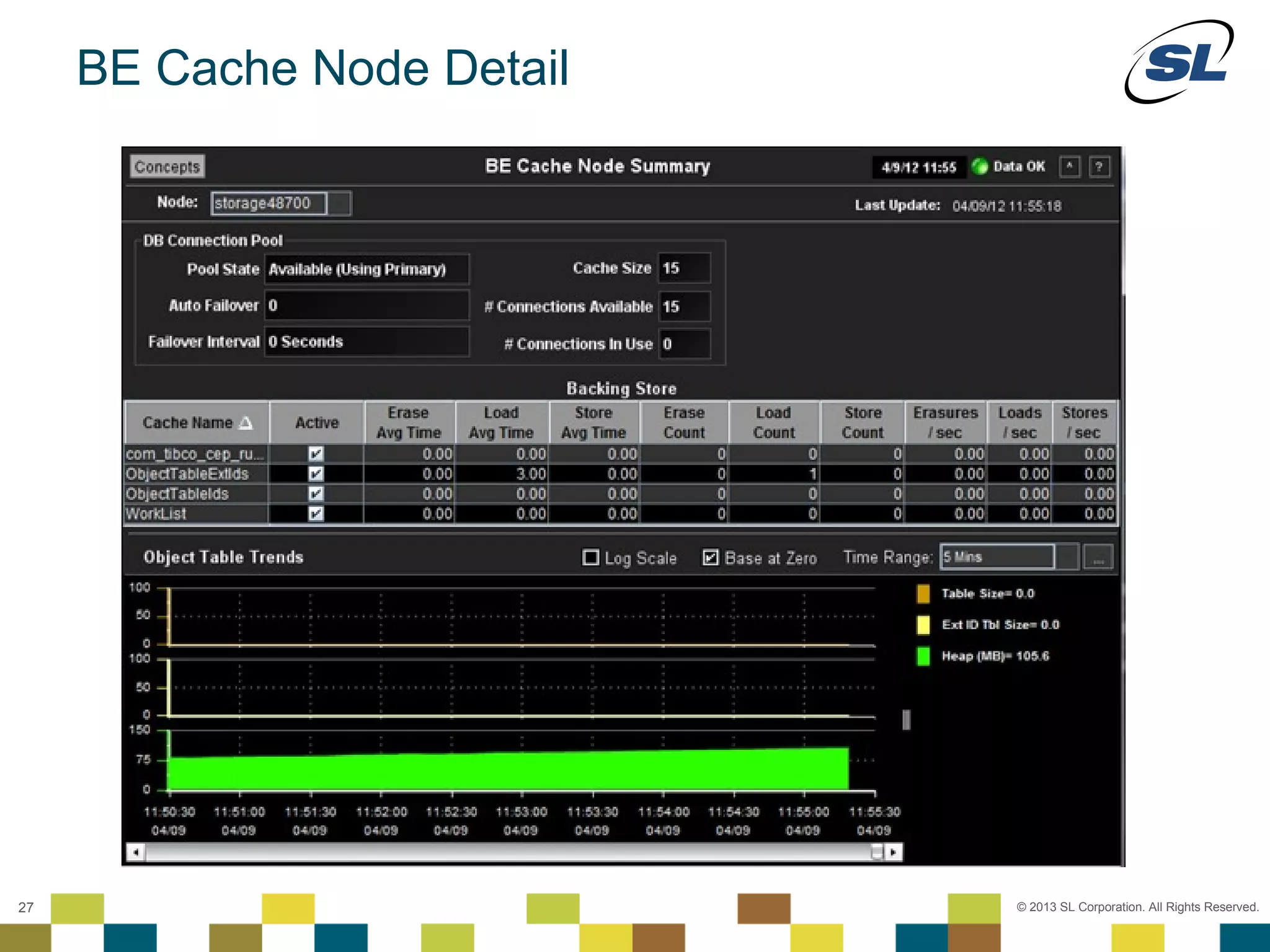
Task: Click the green Data OK status indicator
Action: (x=980, y=167)
